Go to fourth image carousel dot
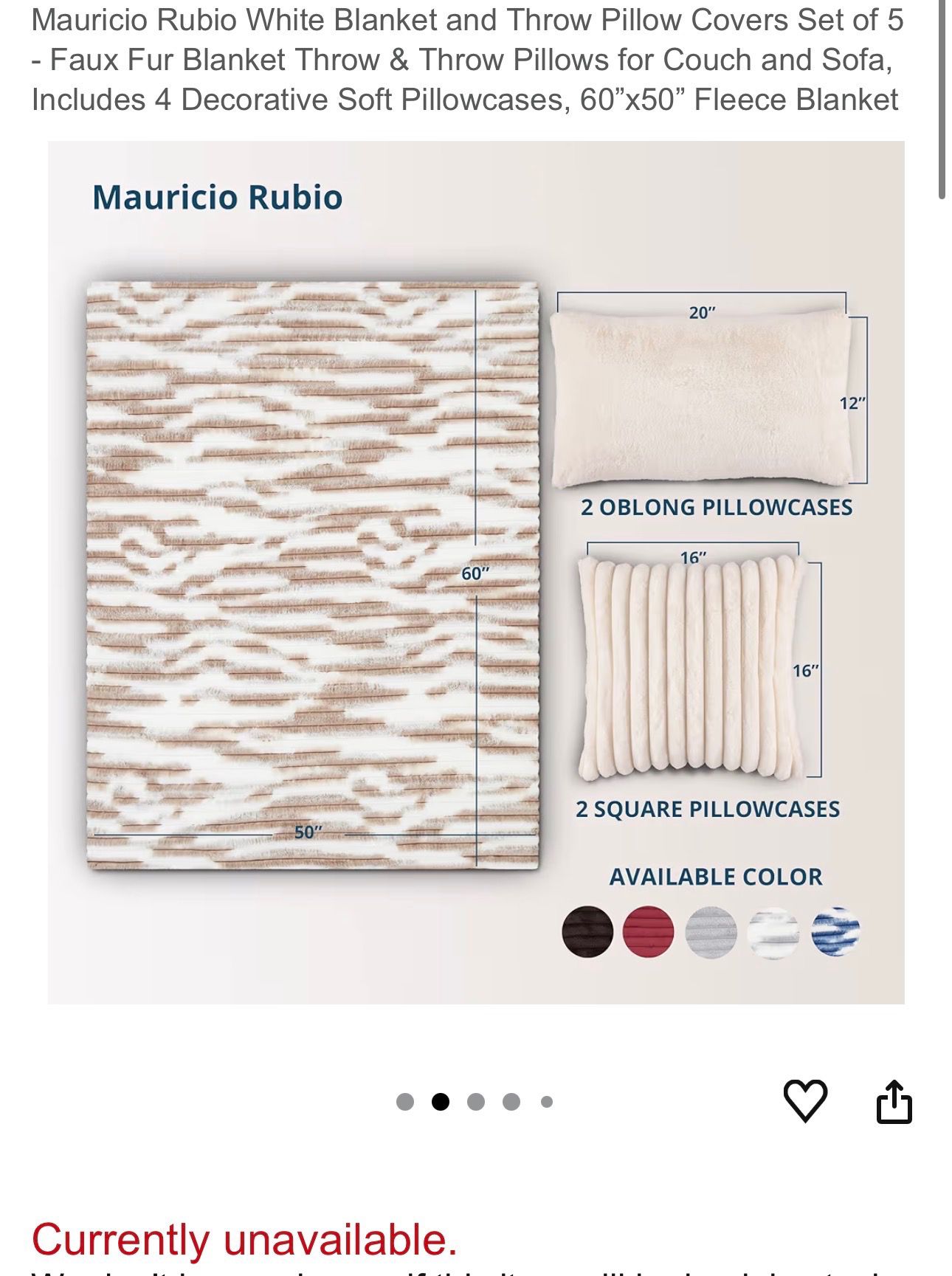 (511, 1102)
